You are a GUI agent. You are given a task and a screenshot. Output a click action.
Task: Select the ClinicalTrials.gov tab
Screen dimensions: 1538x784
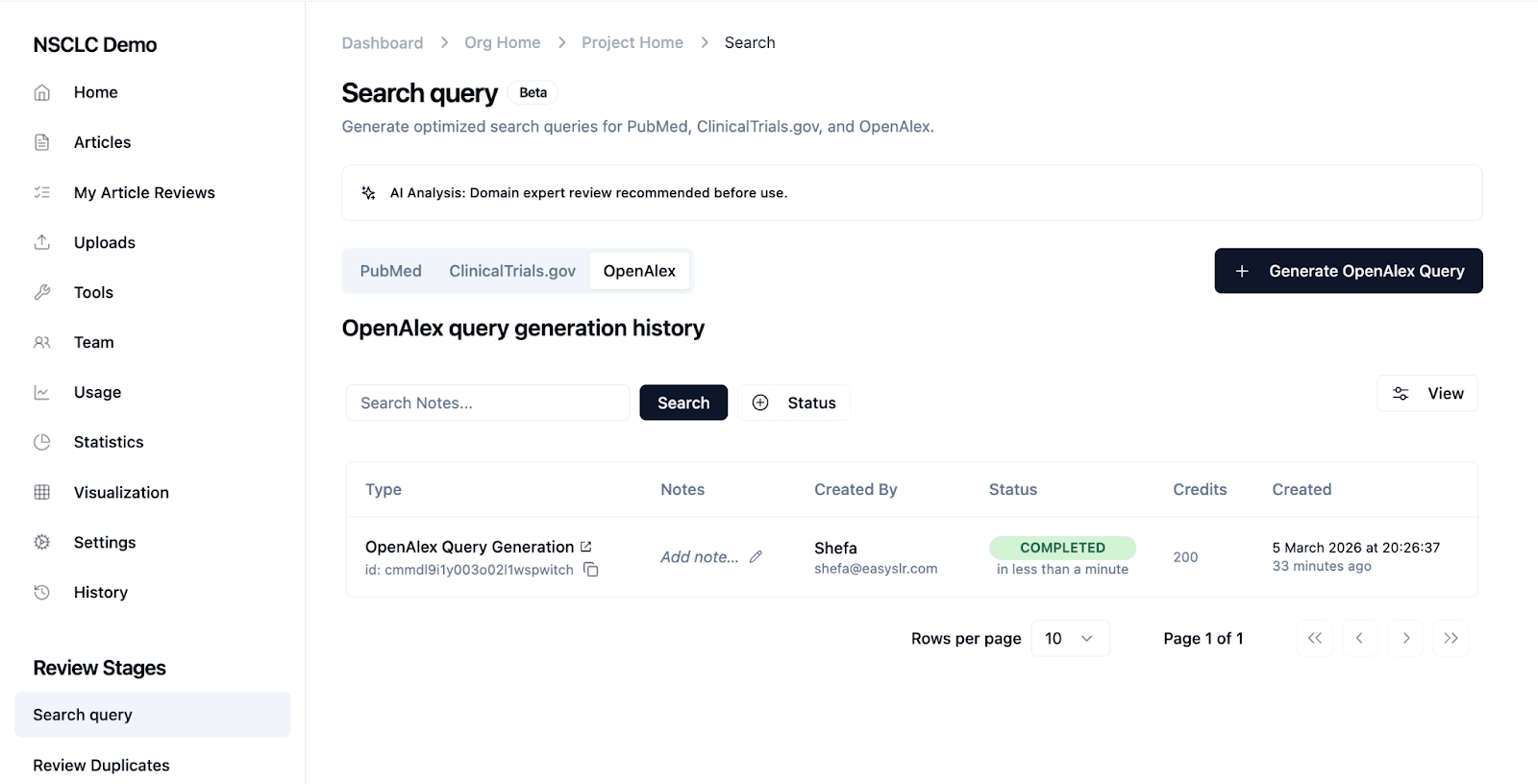tap(511, 271)
